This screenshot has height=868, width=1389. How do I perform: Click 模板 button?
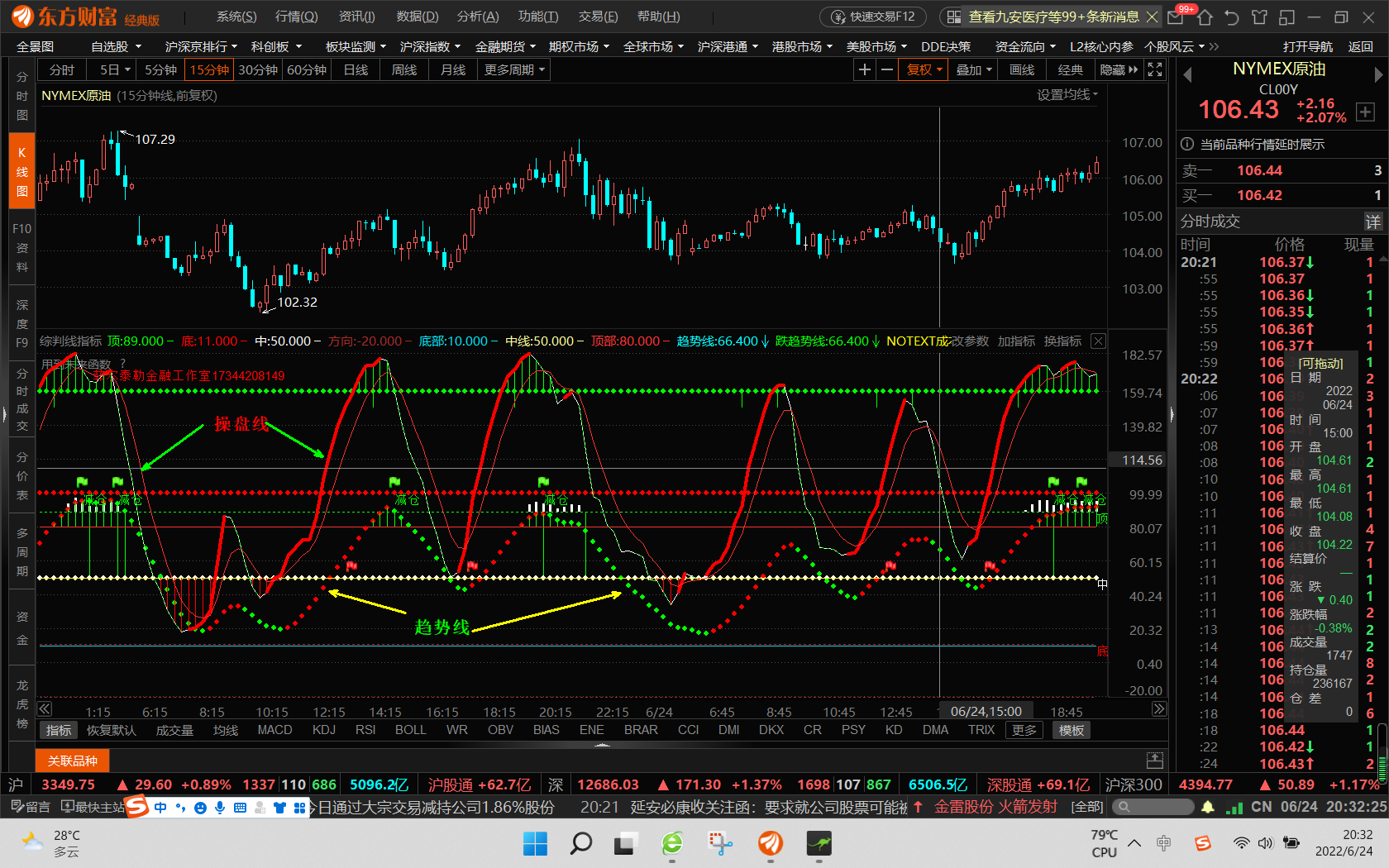(1071, 730)
